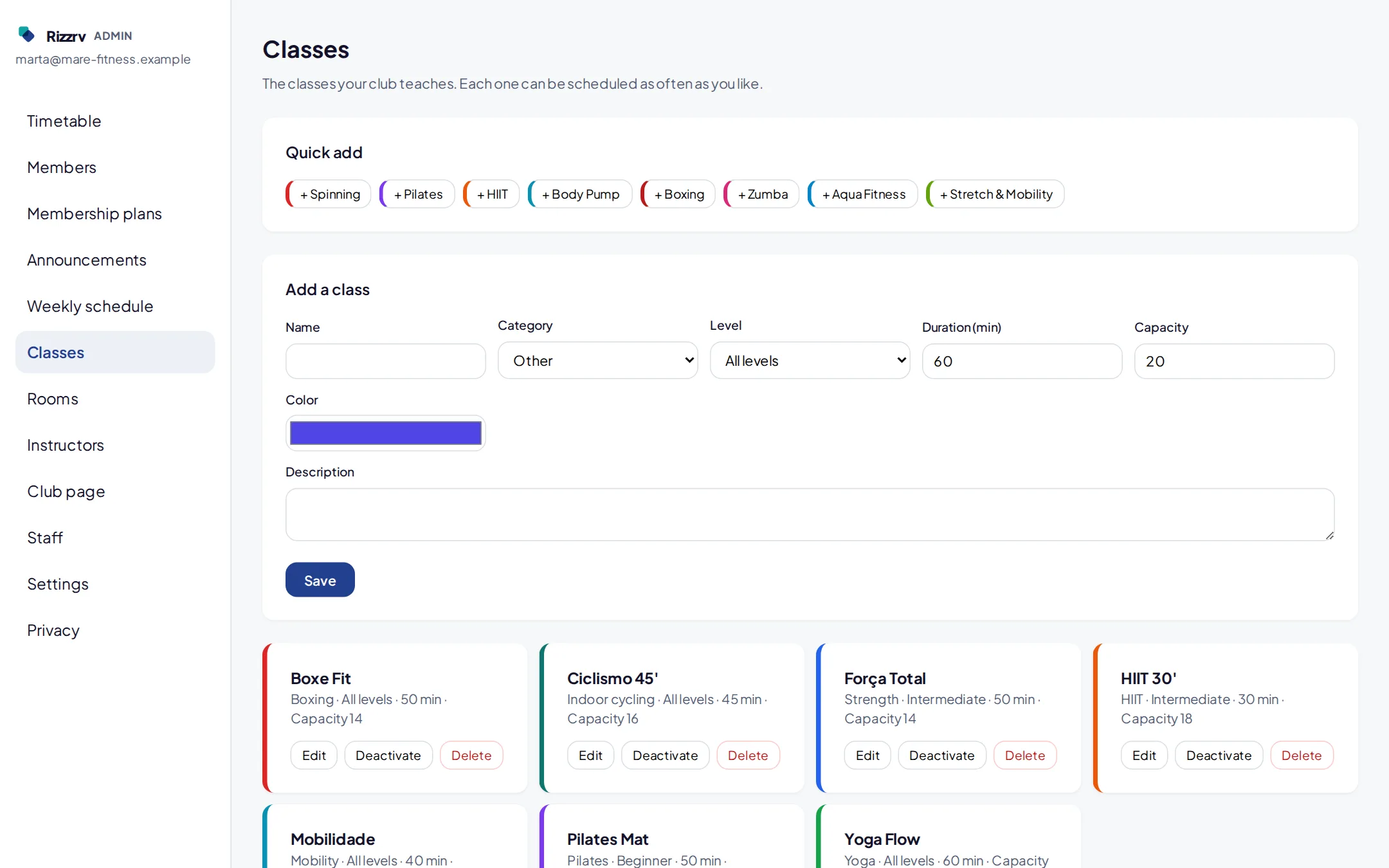1389x868 pixels.
Task: Open Settings in sidebar
Action: pos(115,584)
